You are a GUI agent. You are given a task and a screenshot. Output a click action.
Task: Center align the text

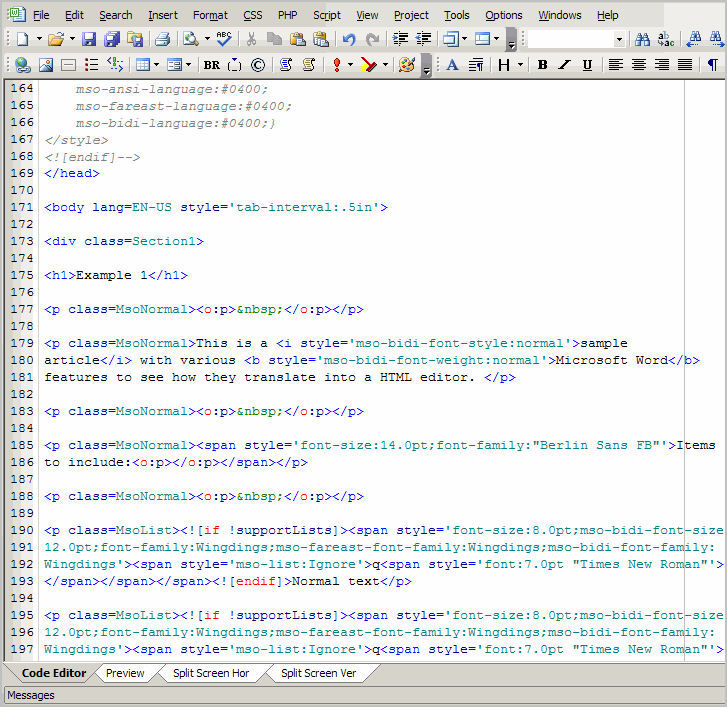click(x=639, y=65)
